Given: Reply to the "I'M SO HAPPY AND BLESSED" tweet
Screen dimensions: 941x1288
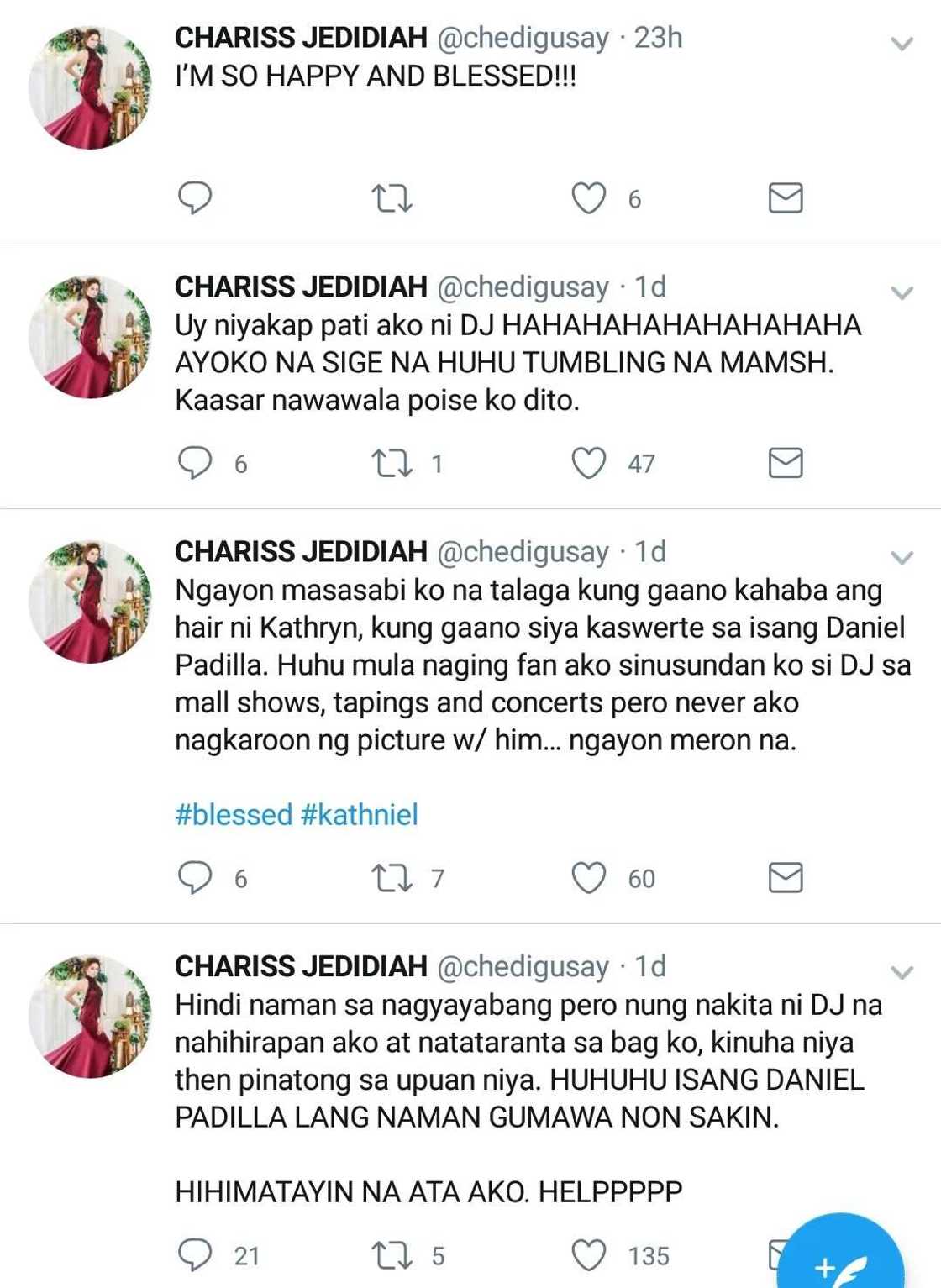Looking at the screenshot, I should [195, 198].
